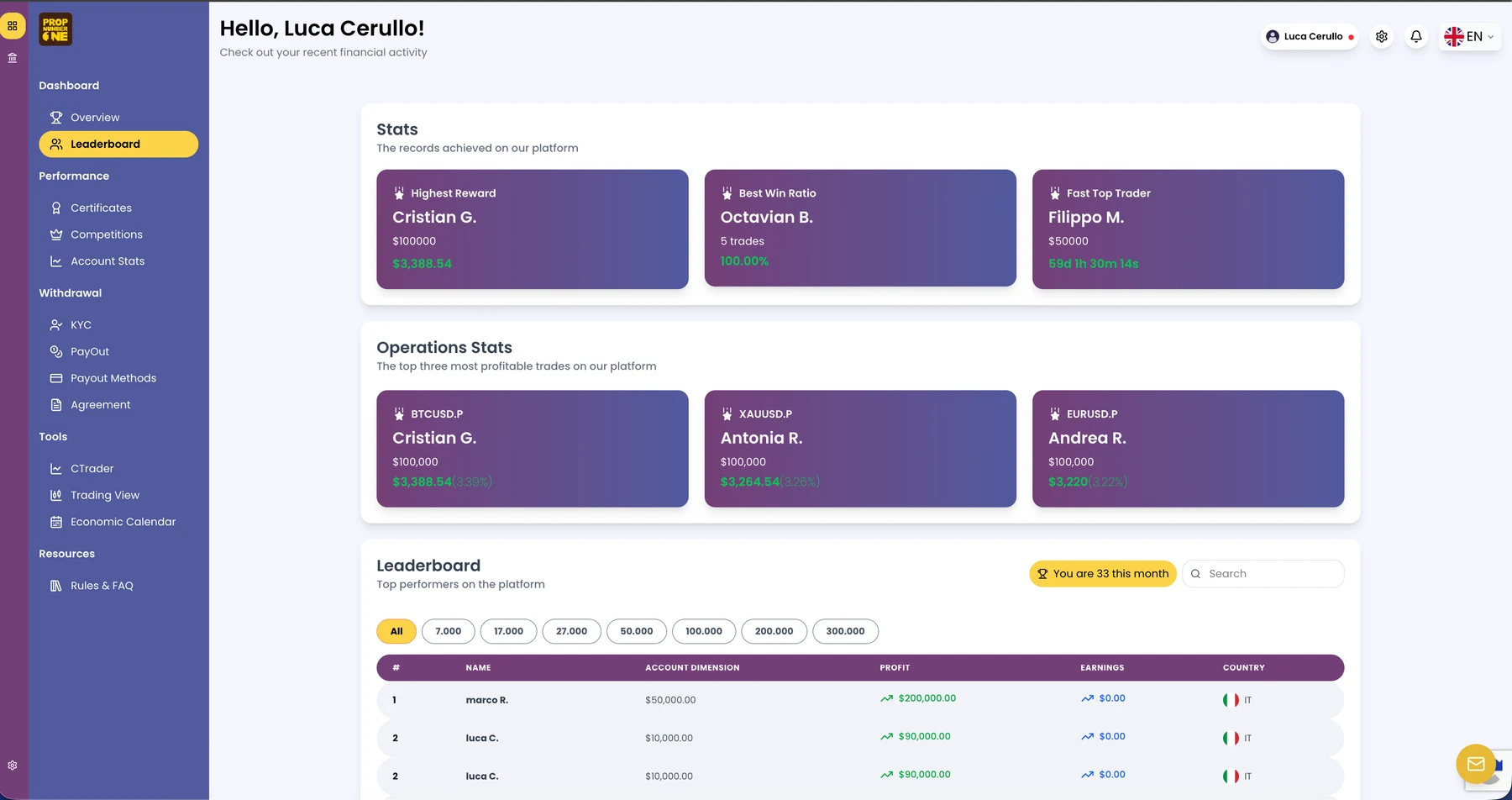
Task: Click the $200,000.00 profit value
Action: (927, 698)
